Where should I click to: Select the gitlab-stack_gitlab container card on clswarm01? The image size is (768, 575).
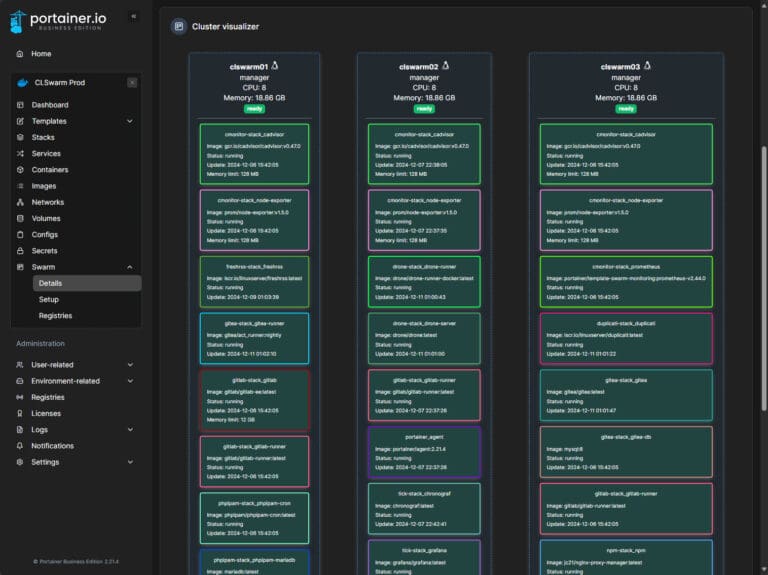click(254, 398)
